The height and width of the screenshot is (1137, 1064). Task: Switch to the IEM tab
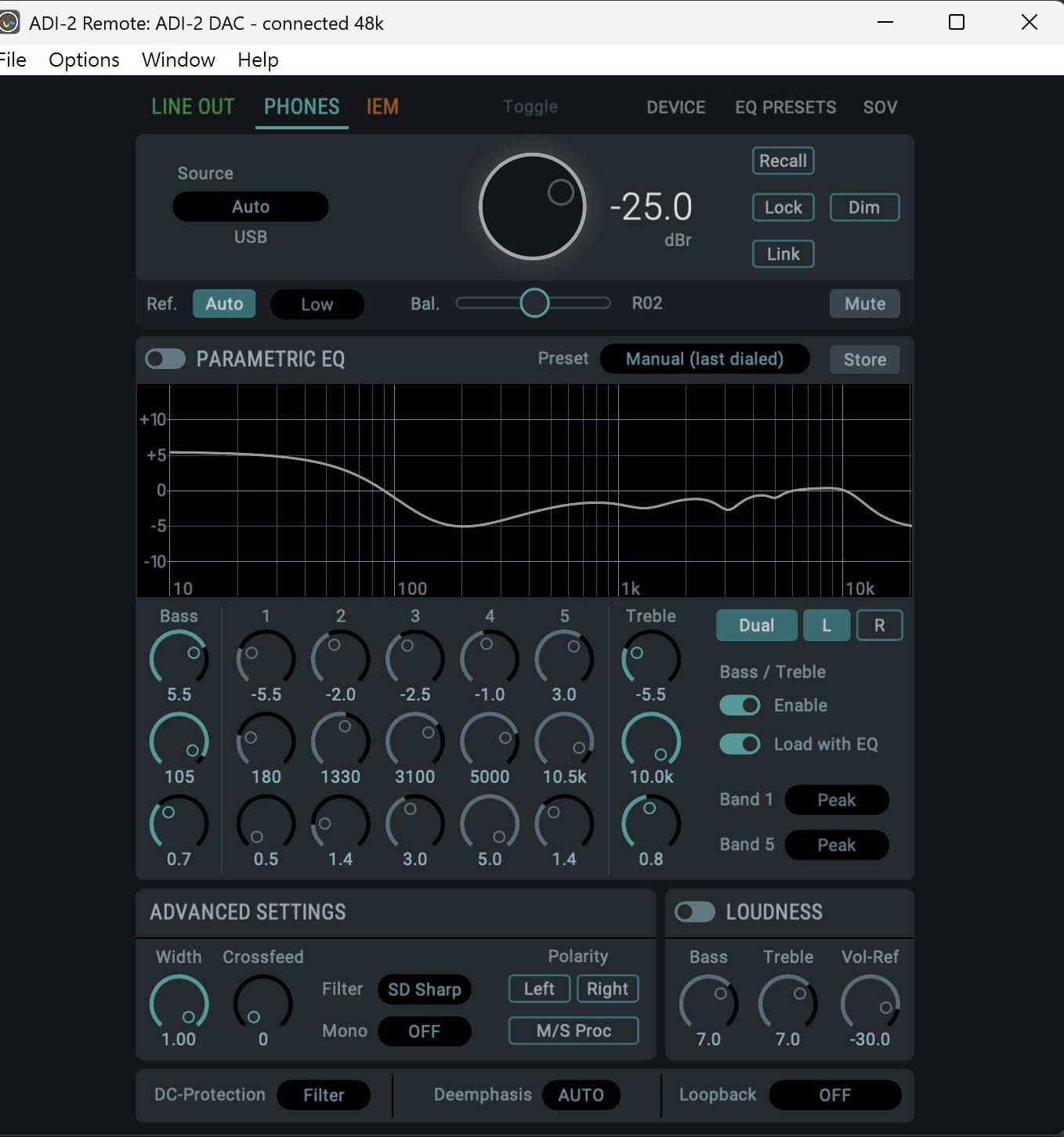[382, 107]
